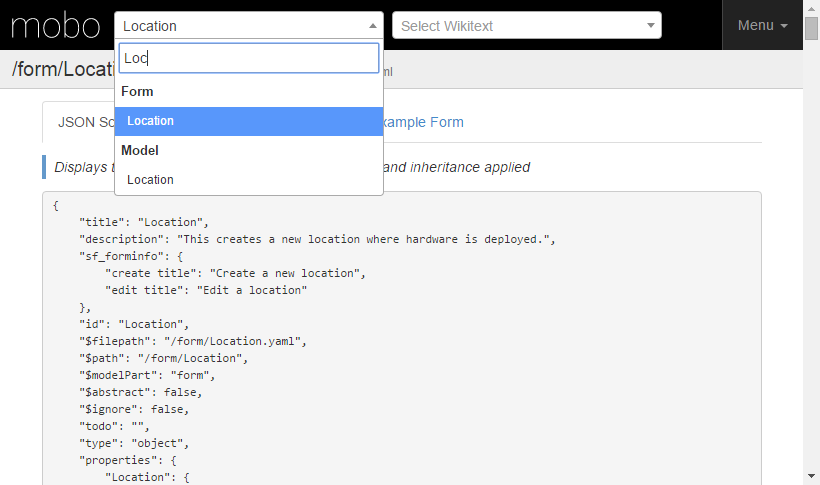Click the "type": "object" line
Image resolution: width=820 pixels, height=485 pixels.
pos(134,444)
